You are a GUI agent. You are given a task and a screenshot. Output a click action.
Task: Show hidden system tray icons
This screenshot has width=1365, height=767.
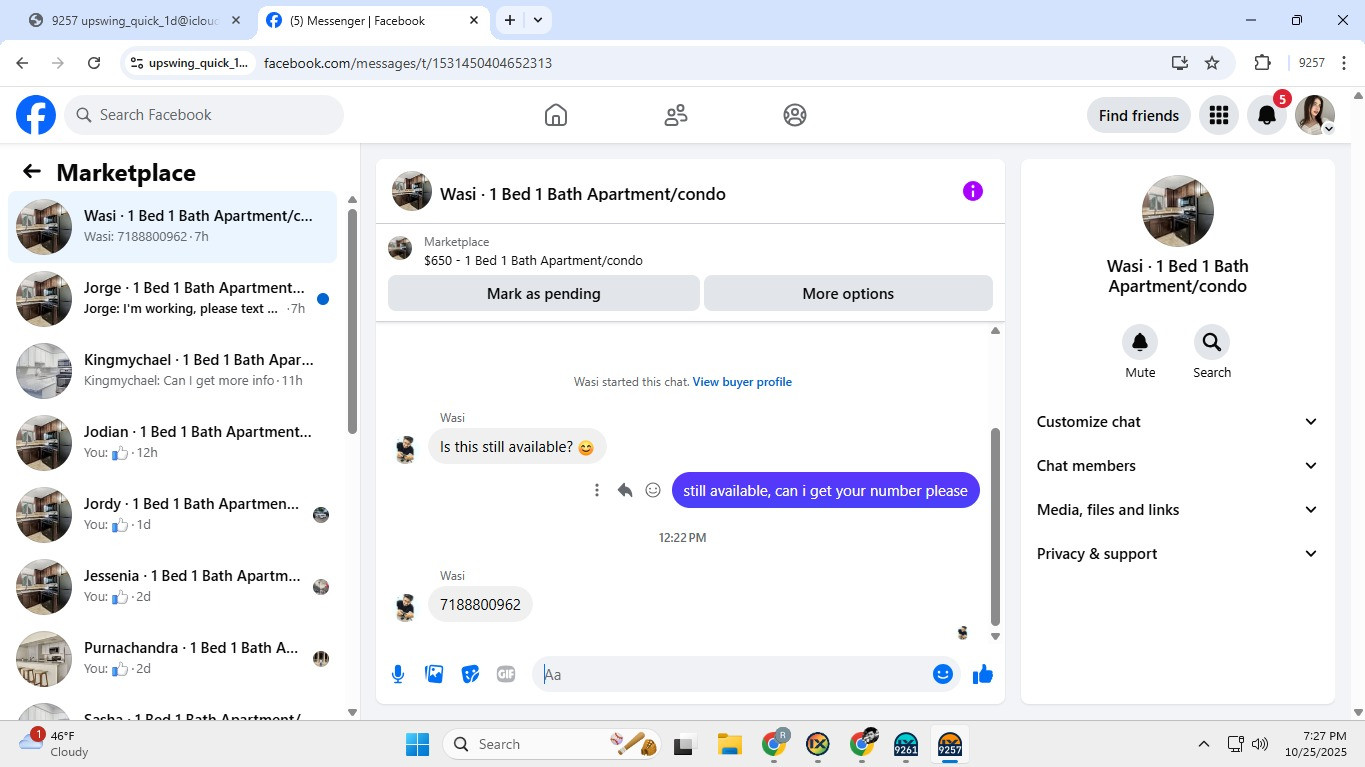1204,744
